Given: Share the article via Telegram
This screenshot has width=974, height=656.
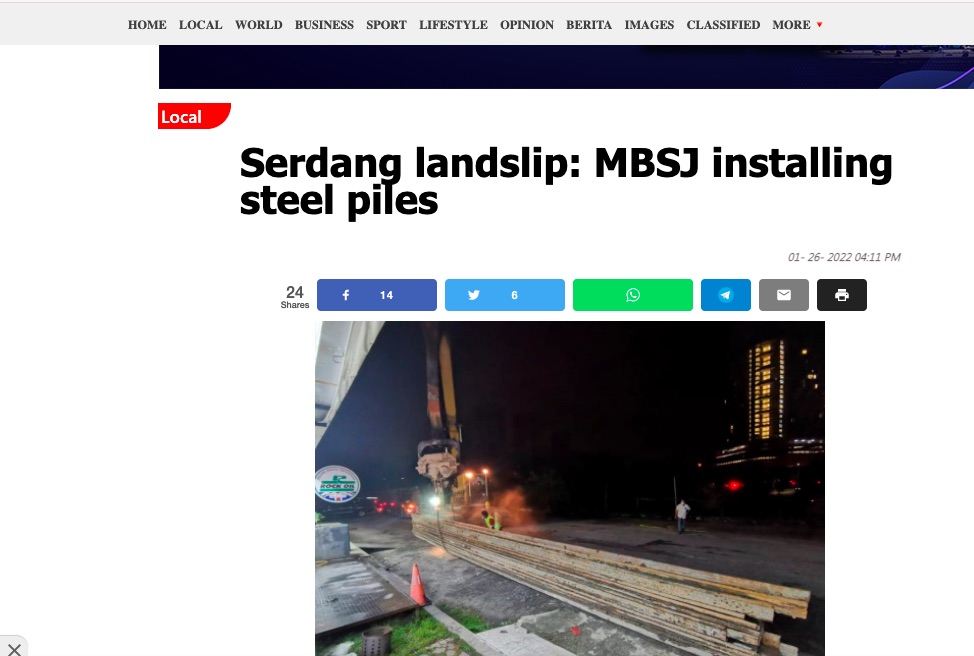Looking at the screenshot, I should pyautogui.click(x=726, y=295).
